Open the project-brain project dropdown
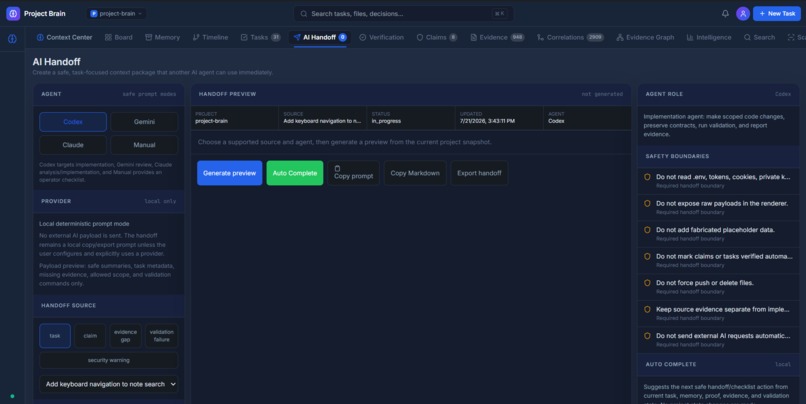The image size is (806, 404). [117, 14]
